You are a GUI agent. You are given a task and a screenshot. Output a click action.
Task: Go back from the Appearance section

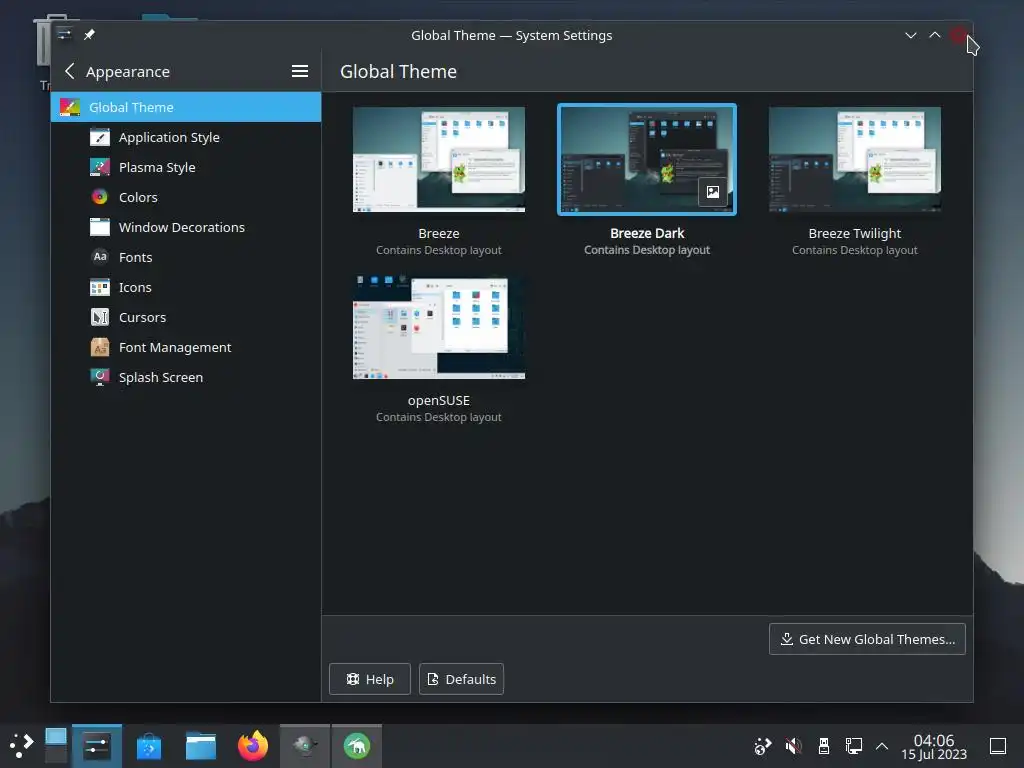(70, 71)
